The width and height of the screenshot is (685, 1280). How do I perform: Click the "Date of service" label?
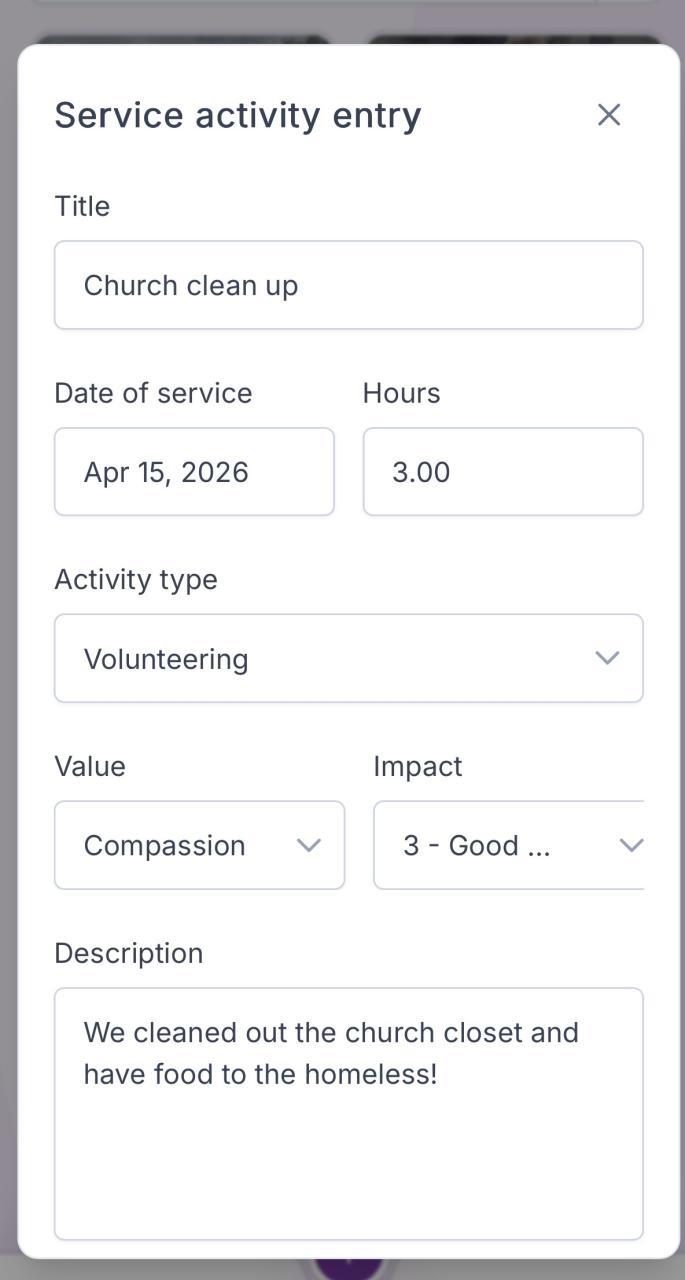click(153, 393)
